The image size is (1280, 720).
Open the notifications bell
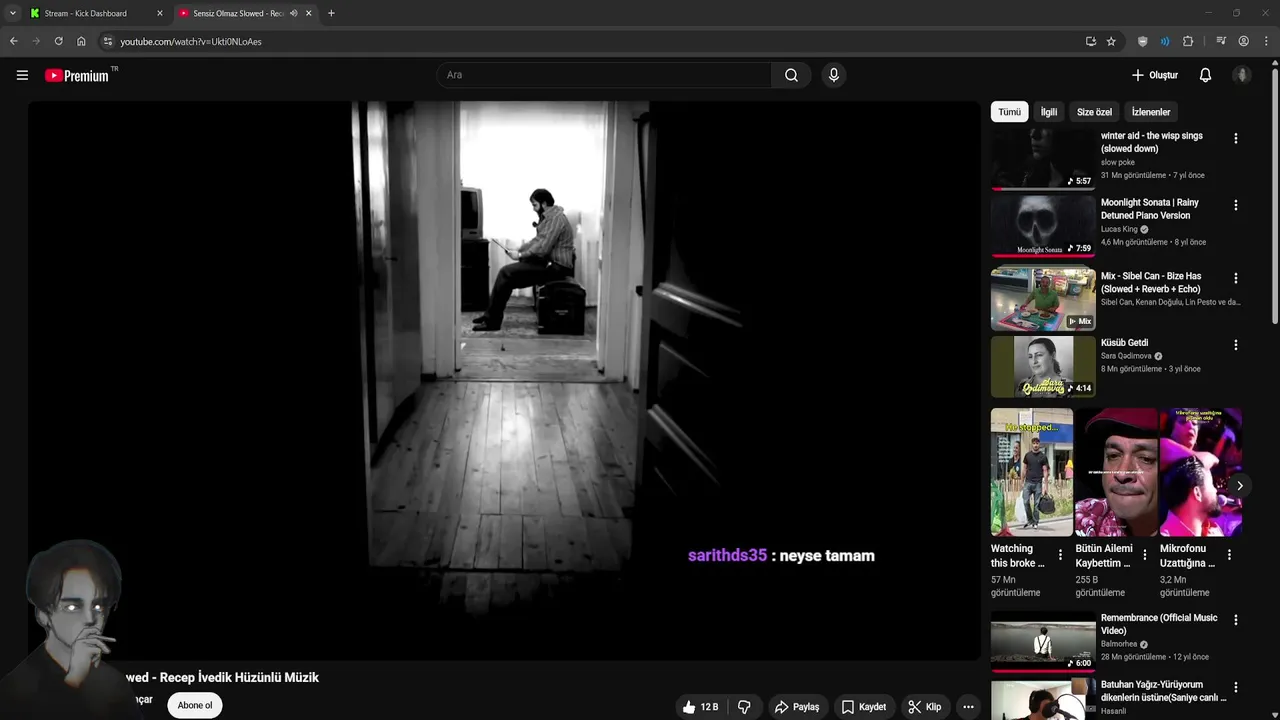click(x=1205, y=75)
